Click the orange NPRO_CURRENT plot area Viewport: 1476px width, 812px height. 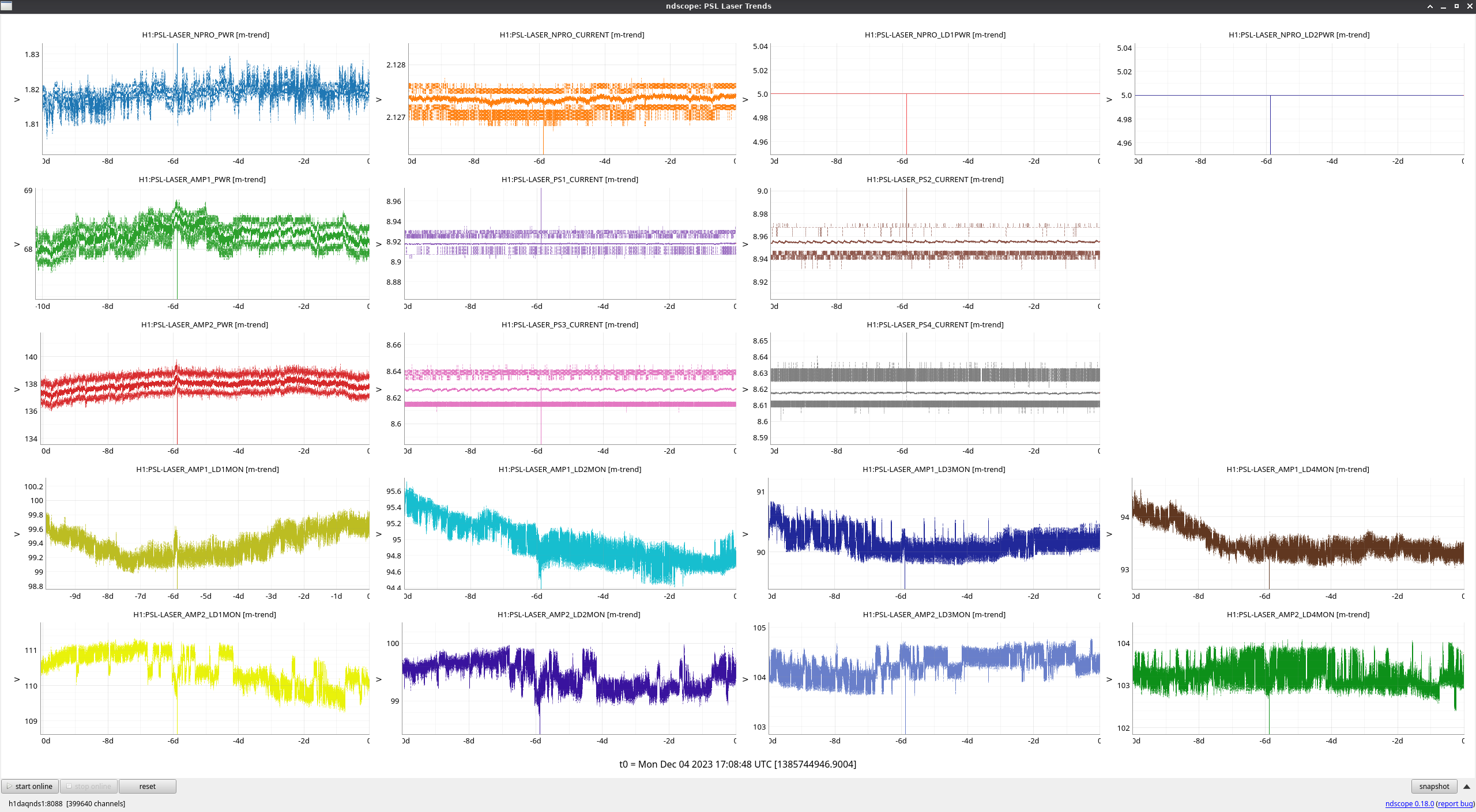tap(572, 98)
